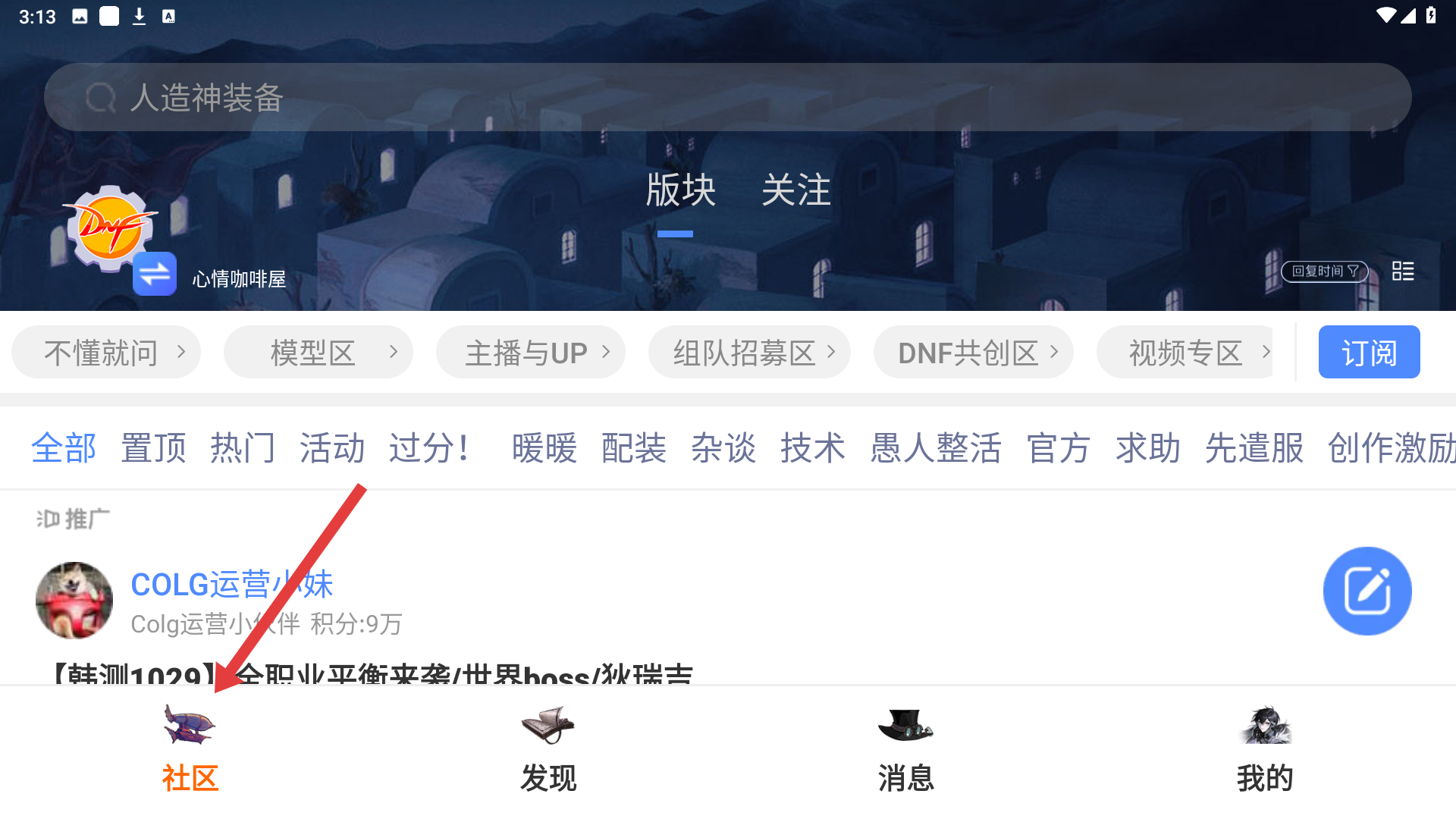Tap COLG运营小妹 avatar thumbnail
Image resolution: width=1456 pixels, height=819 pixels.
click(74, 600)
